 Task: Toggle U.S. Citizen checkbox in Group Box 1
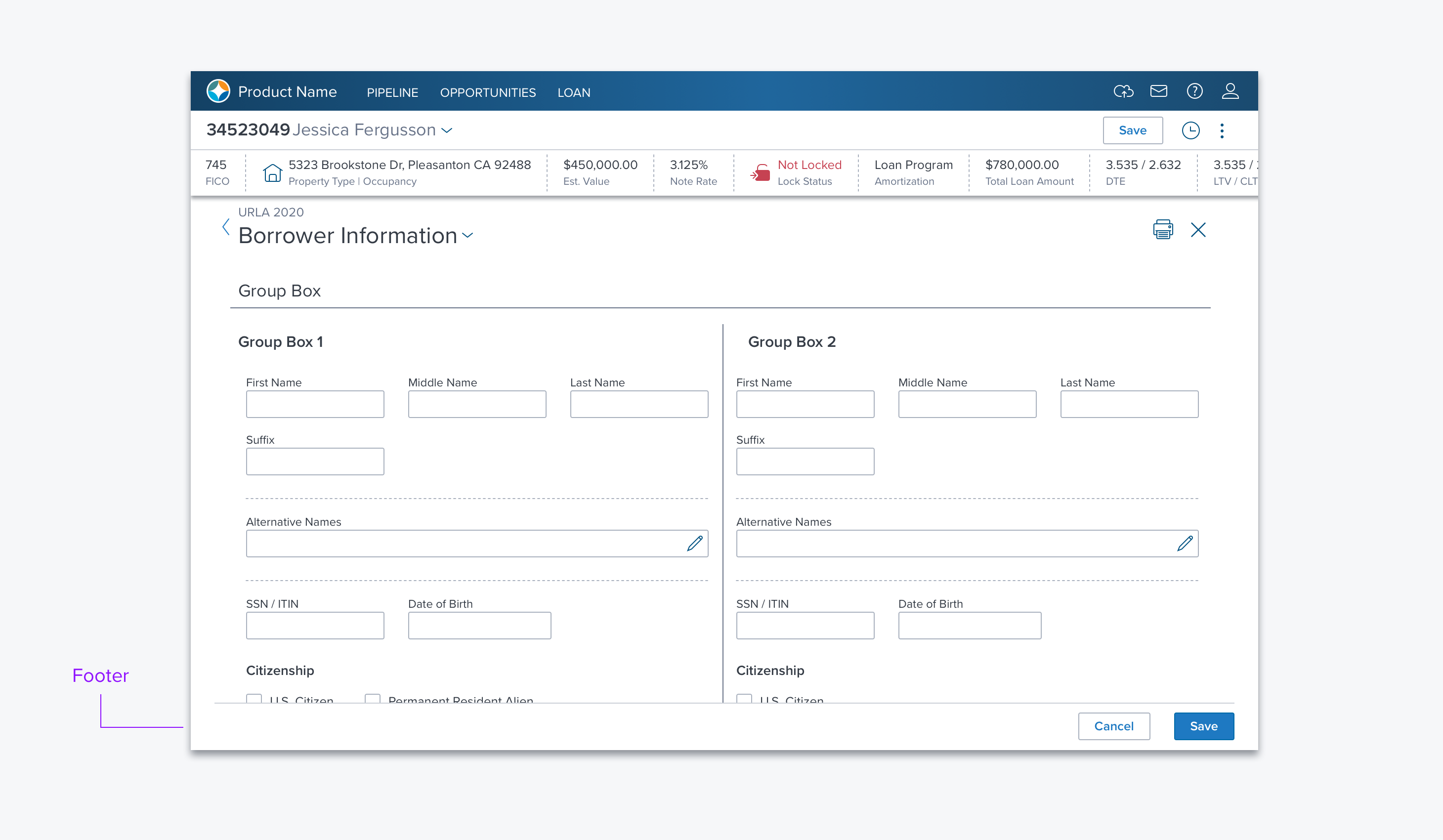tap(254, 698)
